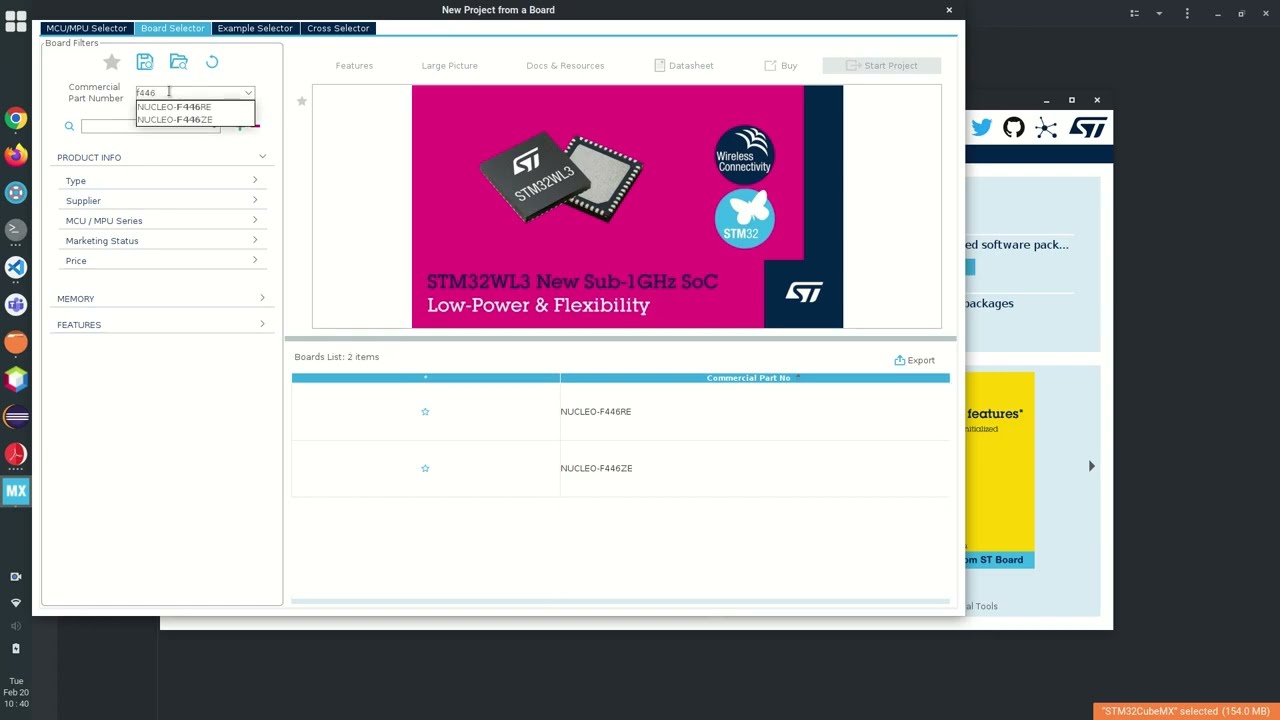Select the NUCLEO-F446ZE row in Boards List

click(x=620, y=468)
